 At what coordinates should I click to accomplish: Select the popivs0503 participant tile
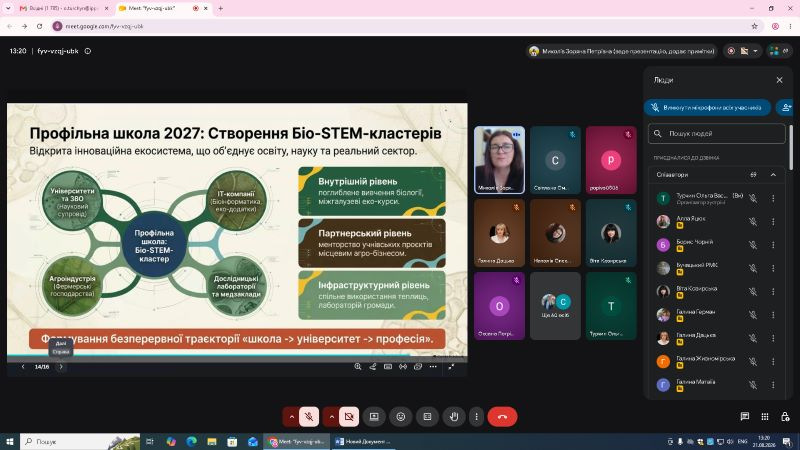(x=611, y=160)
